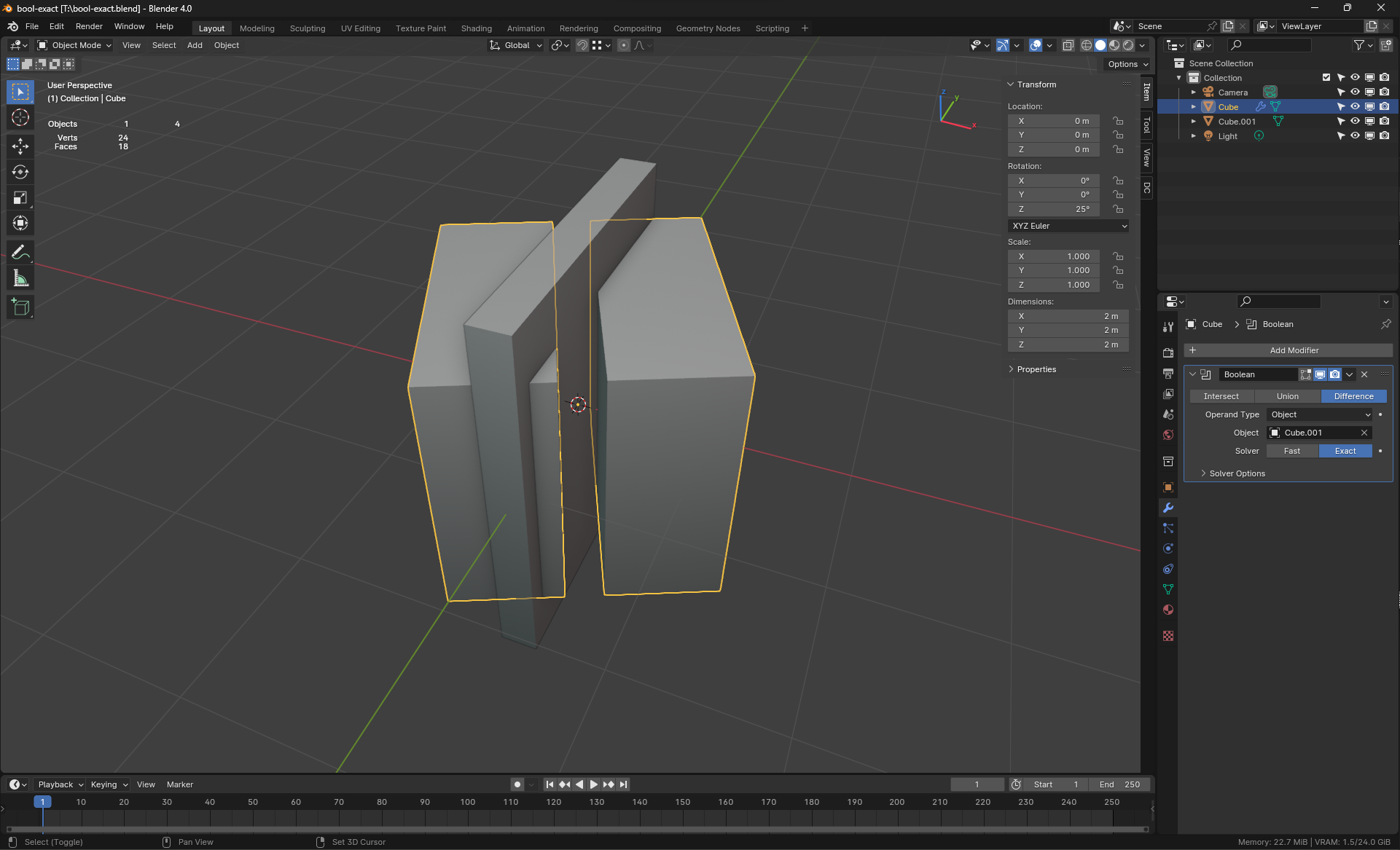Open the Global transform orientation dropdown
The image size is (1400, 850).
point(516,45)
